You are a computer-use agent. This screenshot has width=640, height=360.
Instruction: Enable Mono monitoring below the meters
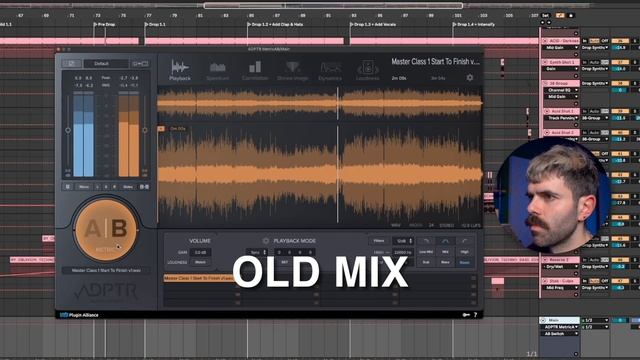click(84, 187)
